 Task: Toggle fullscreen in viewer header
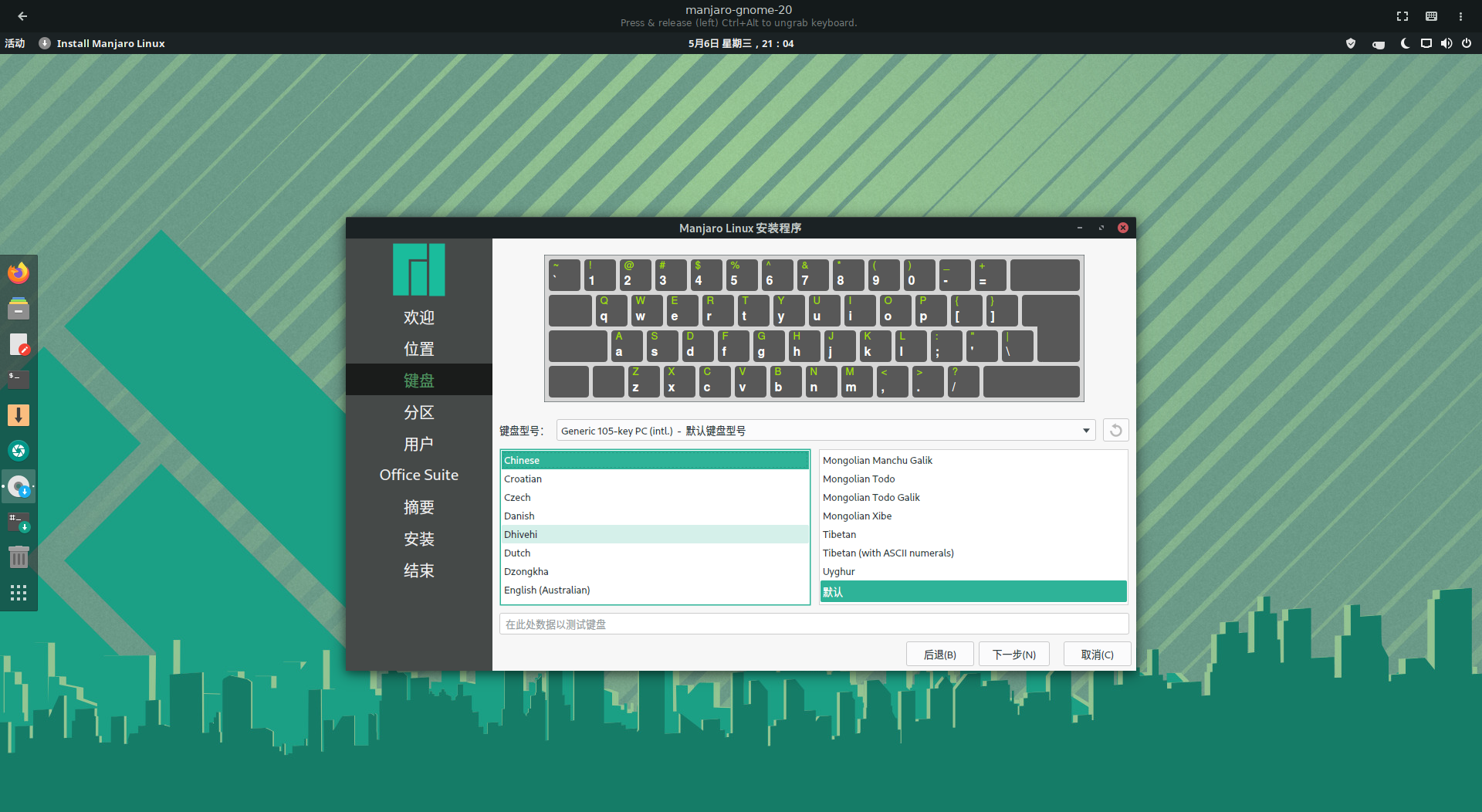[1402, 16]
